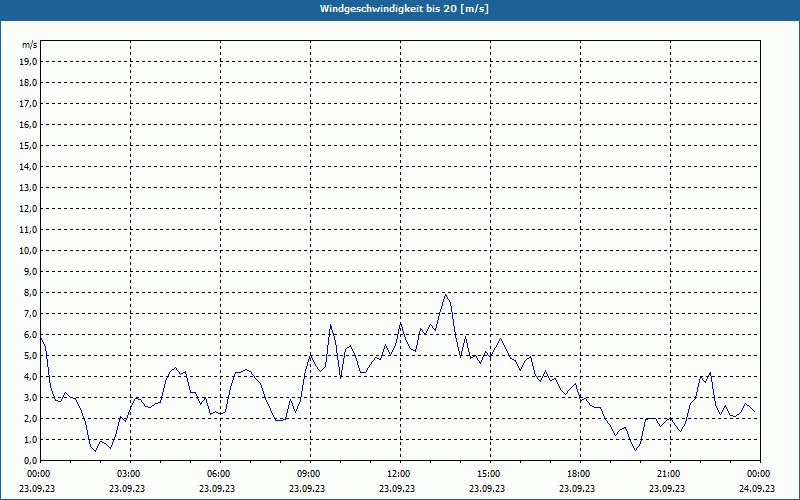
Task: Select the 10,0 y-axis label
Action: point(28,251)
